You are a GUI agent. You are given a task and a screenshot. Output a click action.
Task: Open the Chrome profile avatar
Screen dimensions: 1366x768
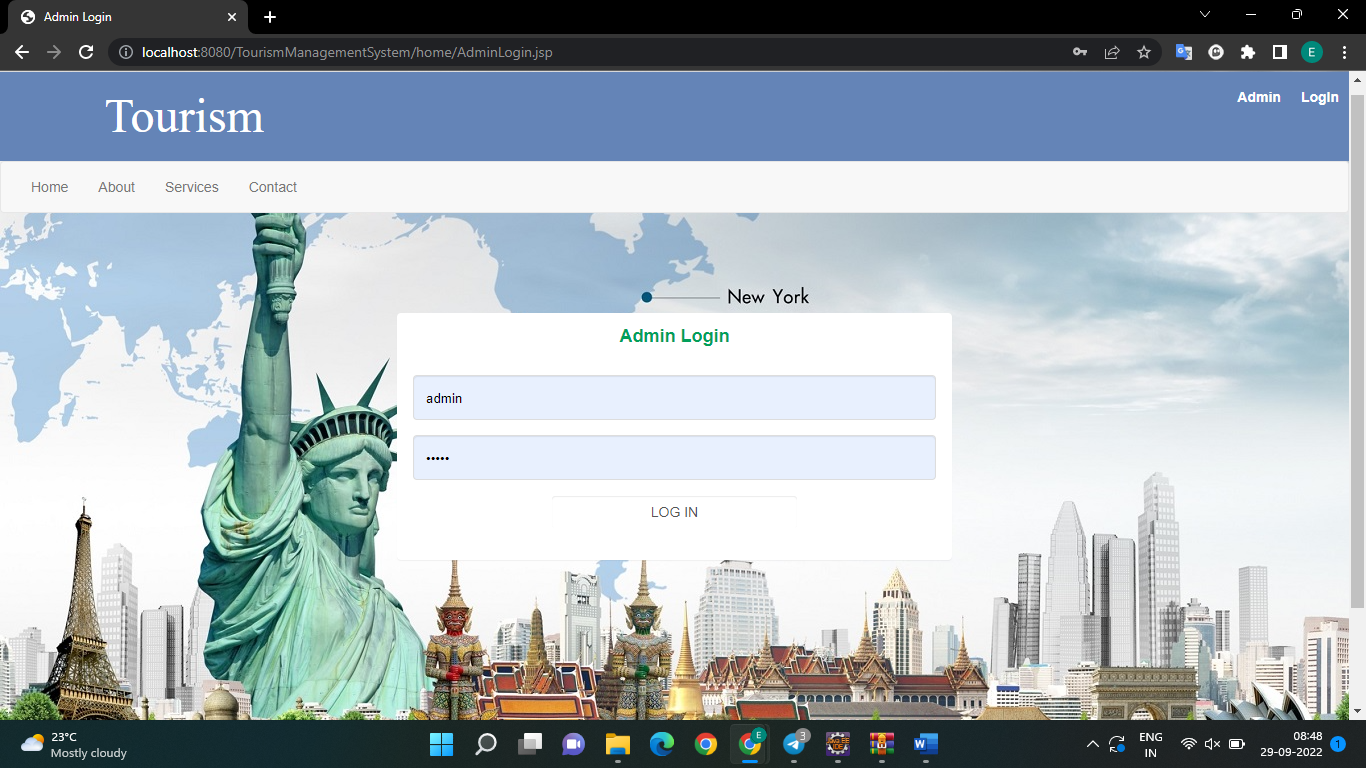point(1311,52)
